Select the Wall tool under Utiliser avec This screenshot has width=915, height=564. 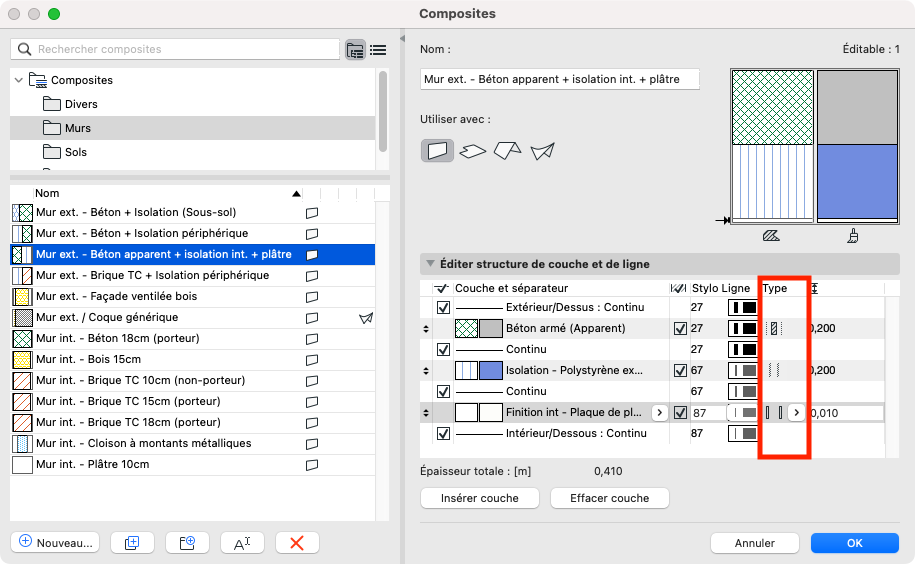(x=437, y=151)
